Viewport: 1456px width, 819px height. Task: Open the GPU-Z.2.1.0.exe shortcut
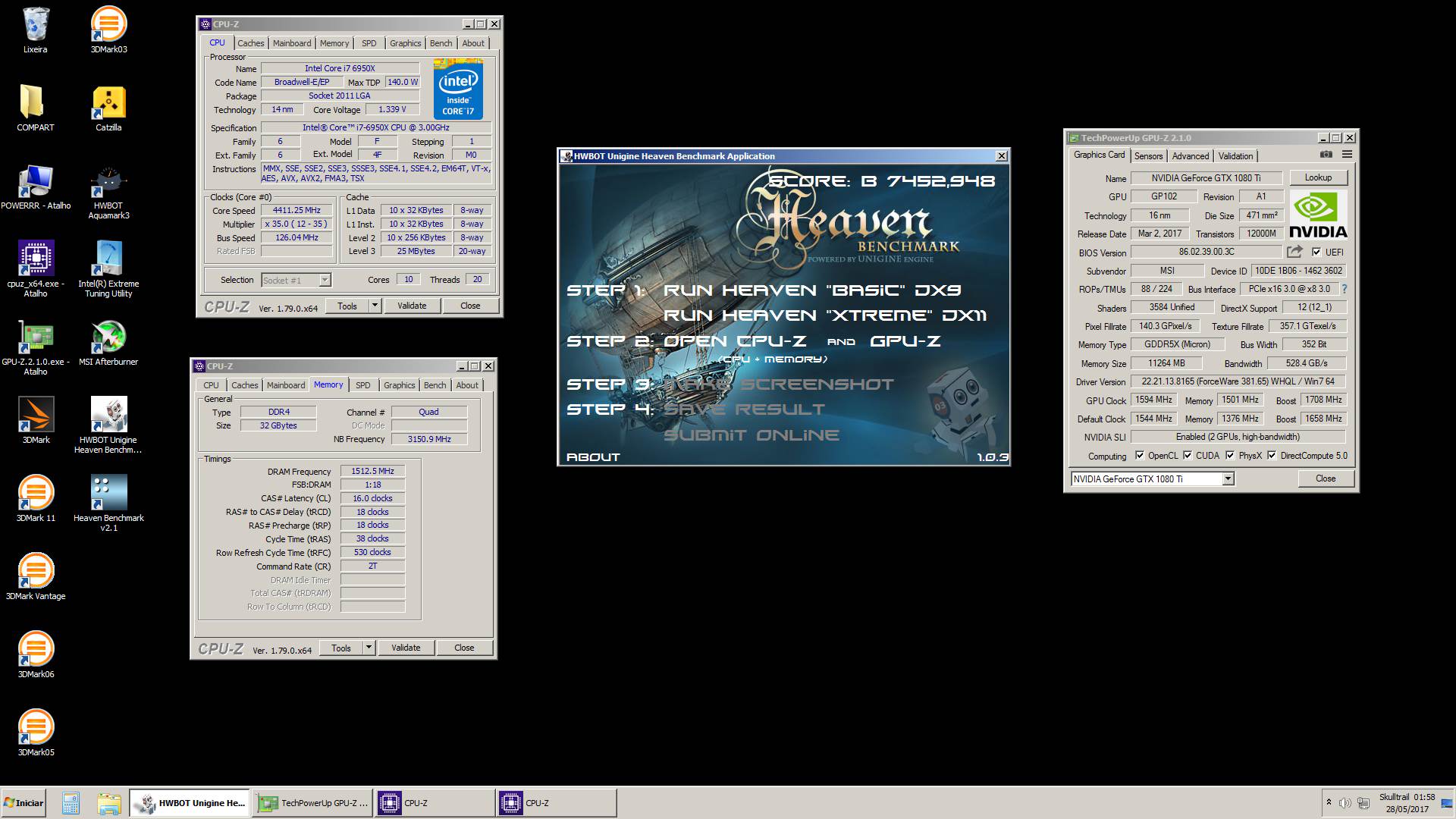pyautogui.click(x=35, y=348)
